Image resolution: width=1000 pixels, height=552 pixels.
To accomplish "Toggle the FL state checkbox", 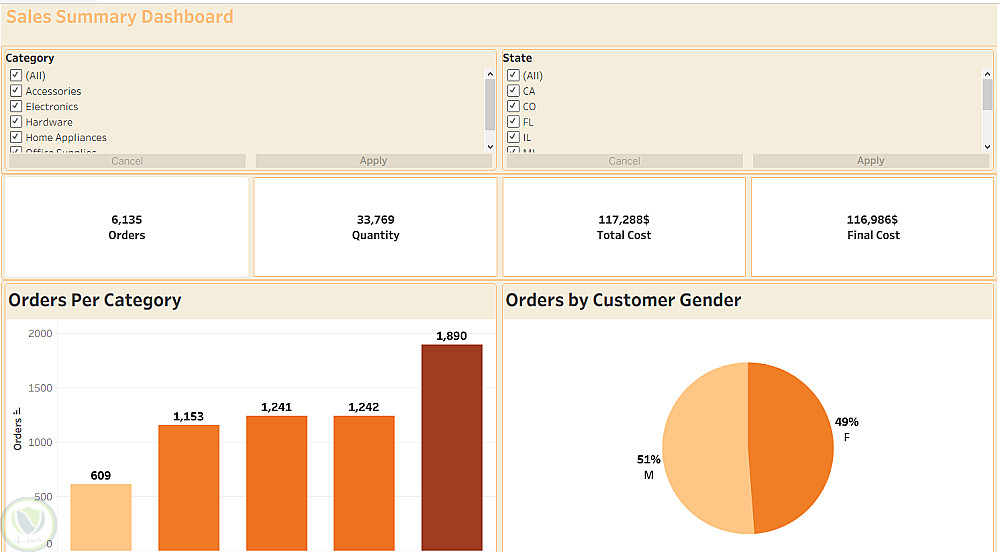I will tap(513, 122).
